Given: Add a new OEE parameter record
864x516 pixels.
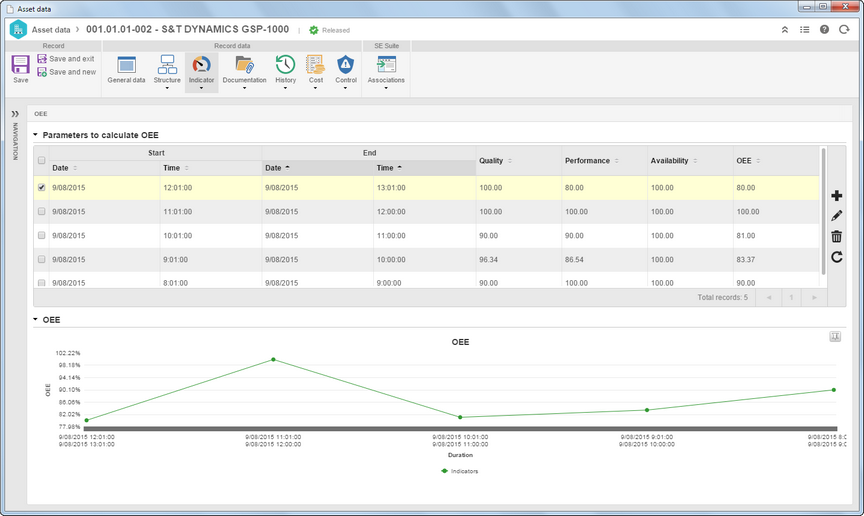Looking at the screenshot, I should [836, 196].
